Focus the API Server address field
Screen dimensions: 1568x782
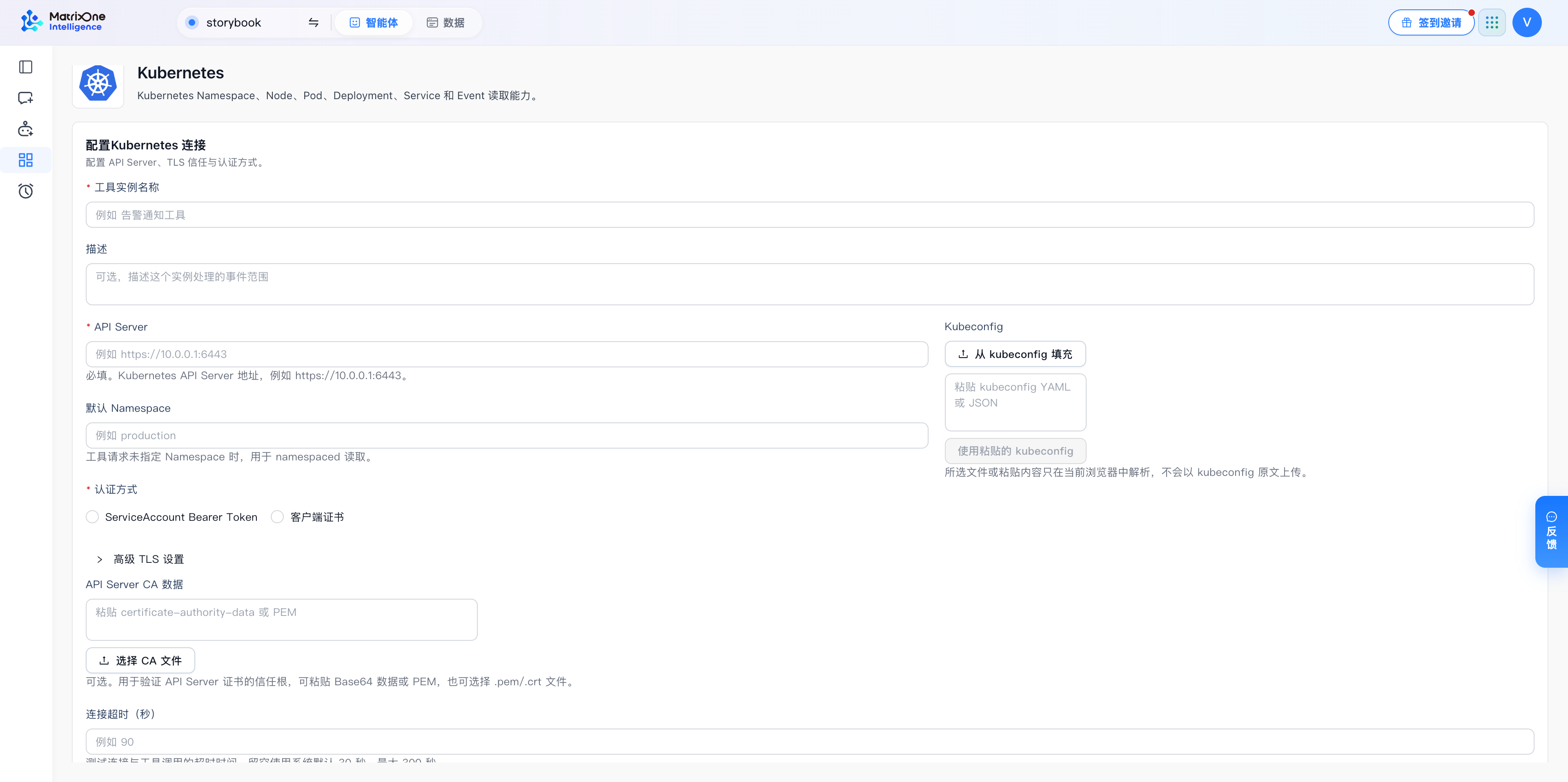[507, 354]
